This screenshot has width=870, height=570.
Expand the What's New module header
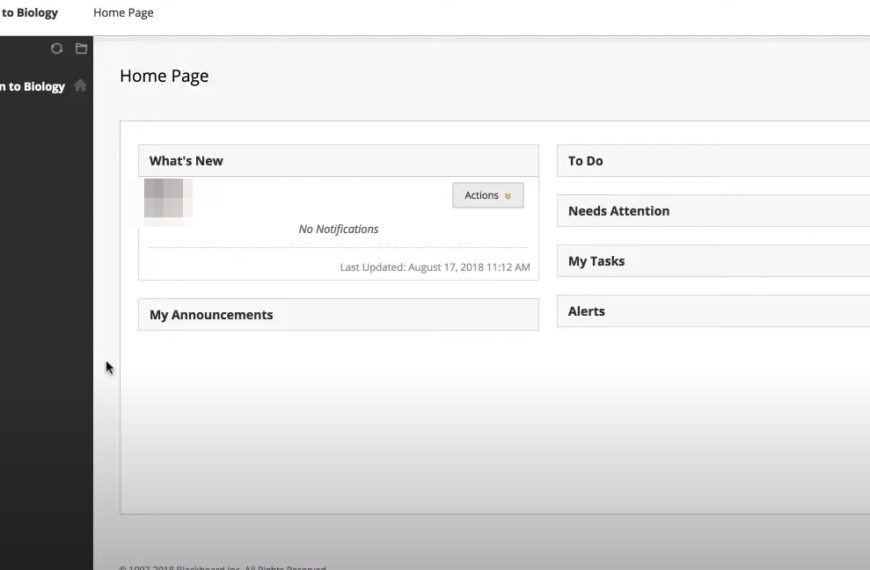[187, 161]
